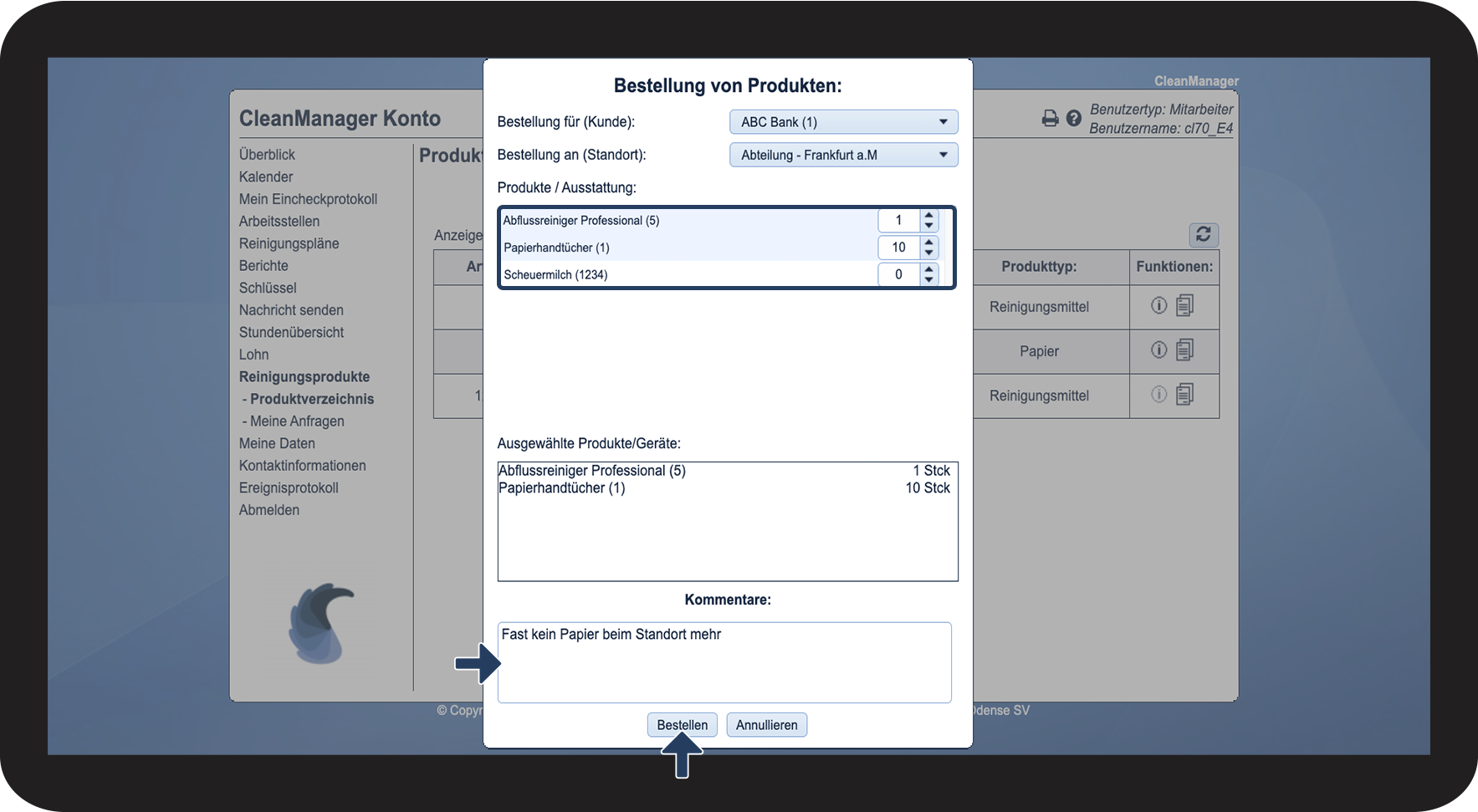Click Abflussreiniger Professional (5) in selected products list

(592, 471)
